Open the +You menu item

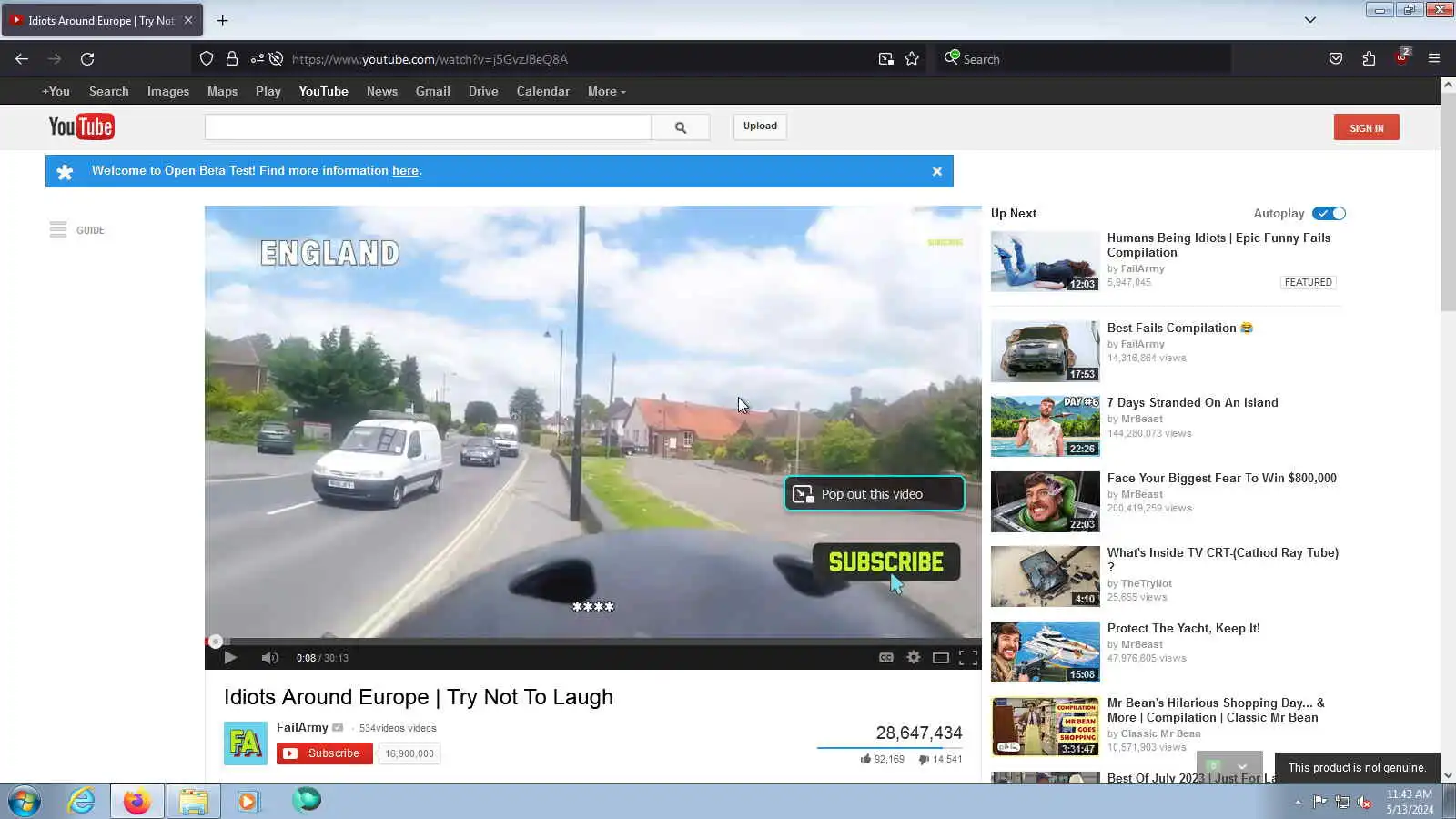click(x=56, y=91)
